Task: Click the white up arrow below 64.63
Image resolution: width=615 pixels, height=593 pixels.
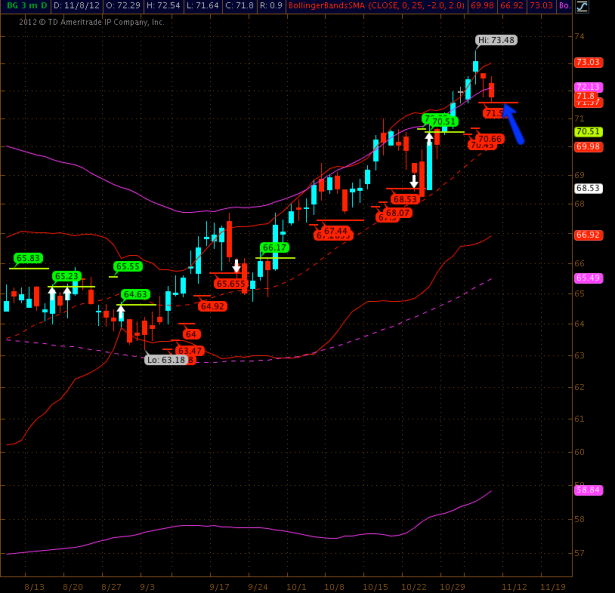Action: [121, 313]
